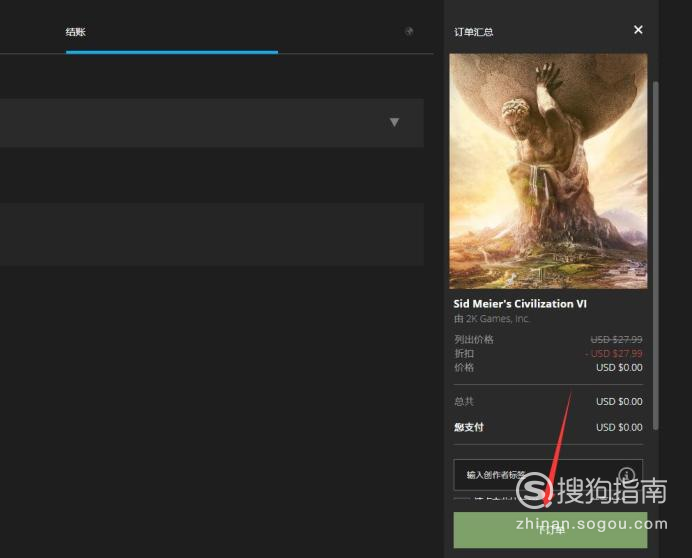Screen dimensions: 692x558
Task: Click the 输入创作者标签 creator tag field
Action: 548,475
